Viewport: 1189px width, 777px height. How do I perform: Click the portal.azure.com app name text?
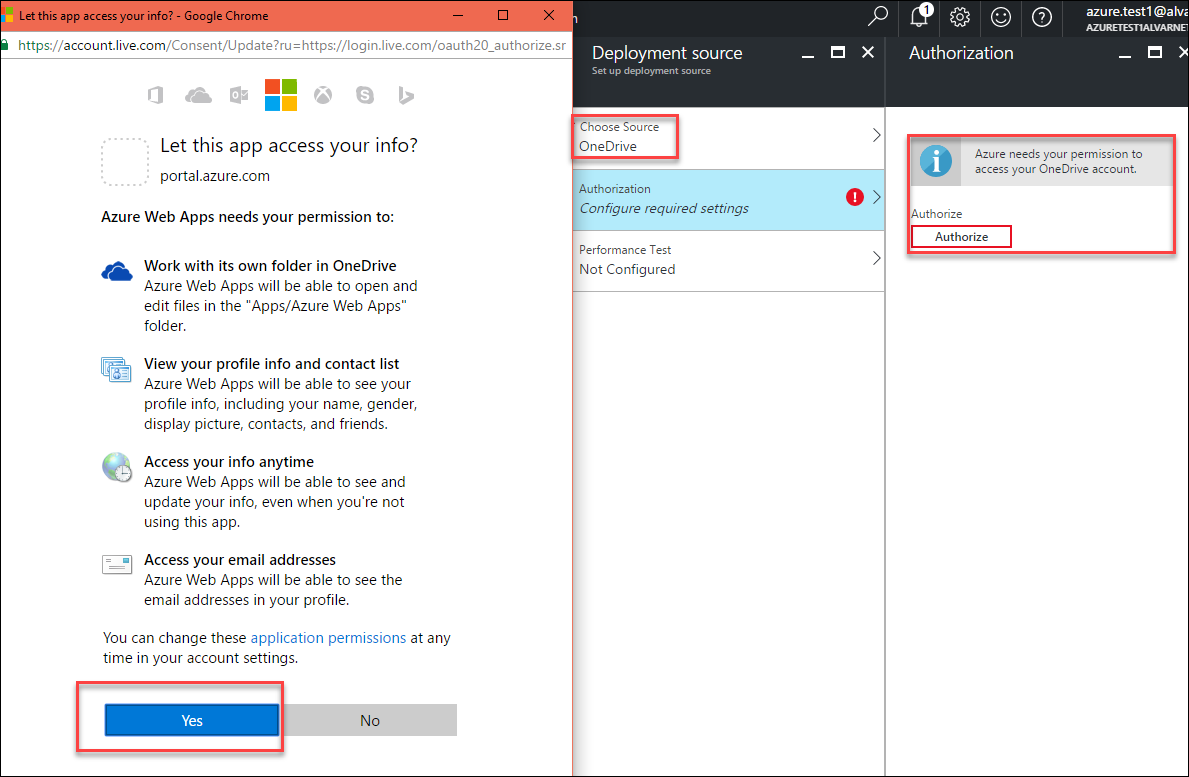coord(215,176)
